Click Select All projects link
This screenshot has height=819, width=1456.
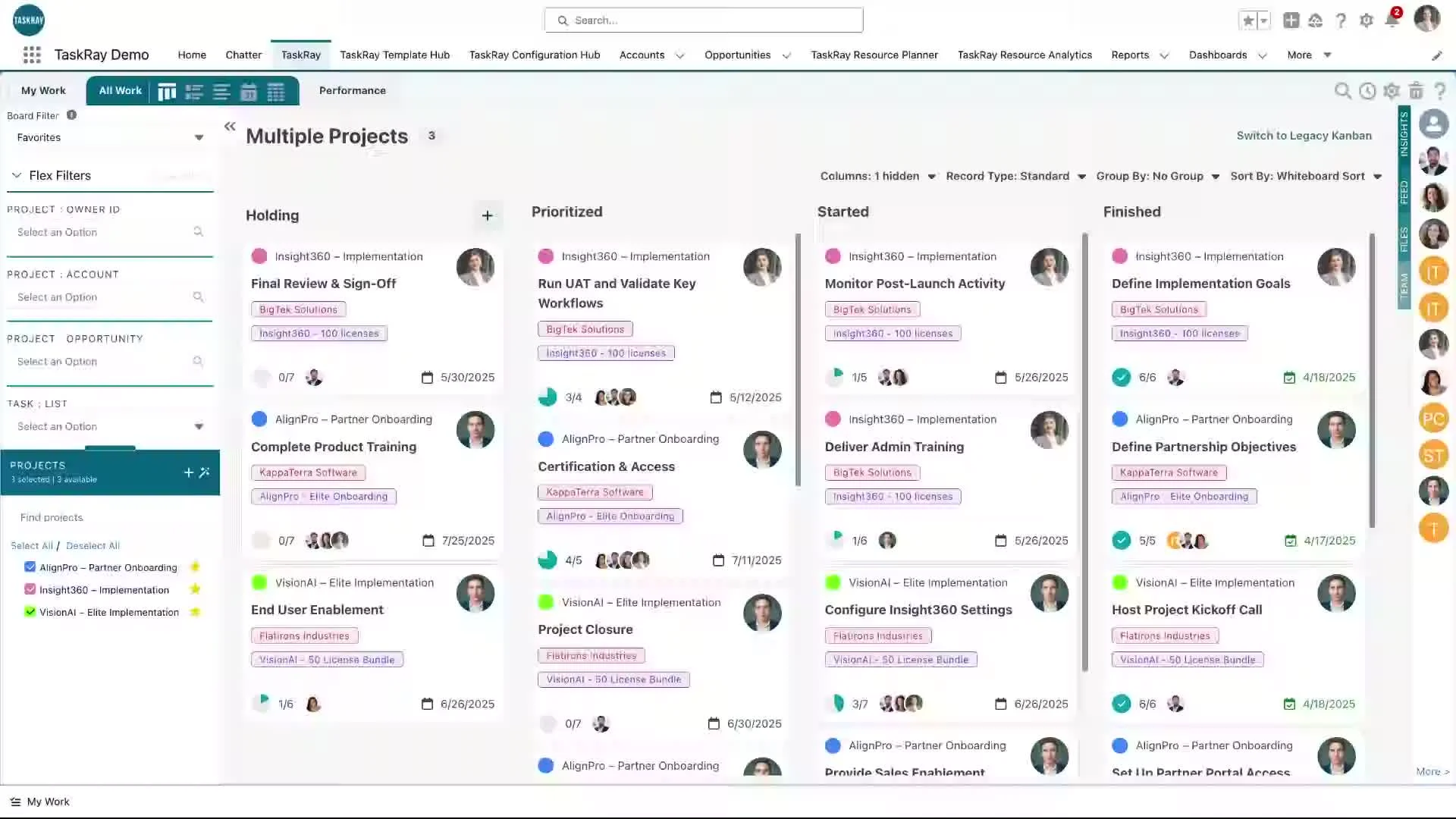[x=32, y=546]
